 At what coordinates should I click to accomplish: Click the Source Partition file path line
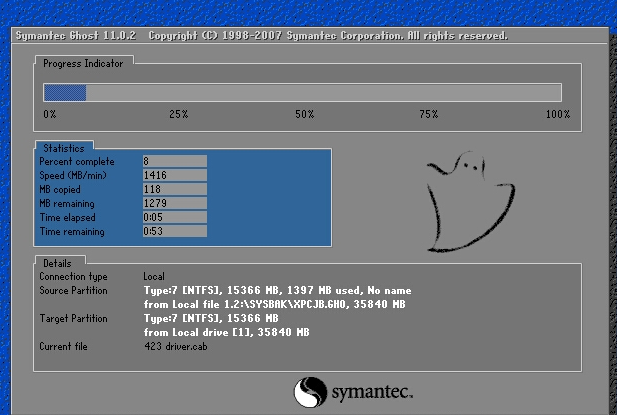(276, 303)
